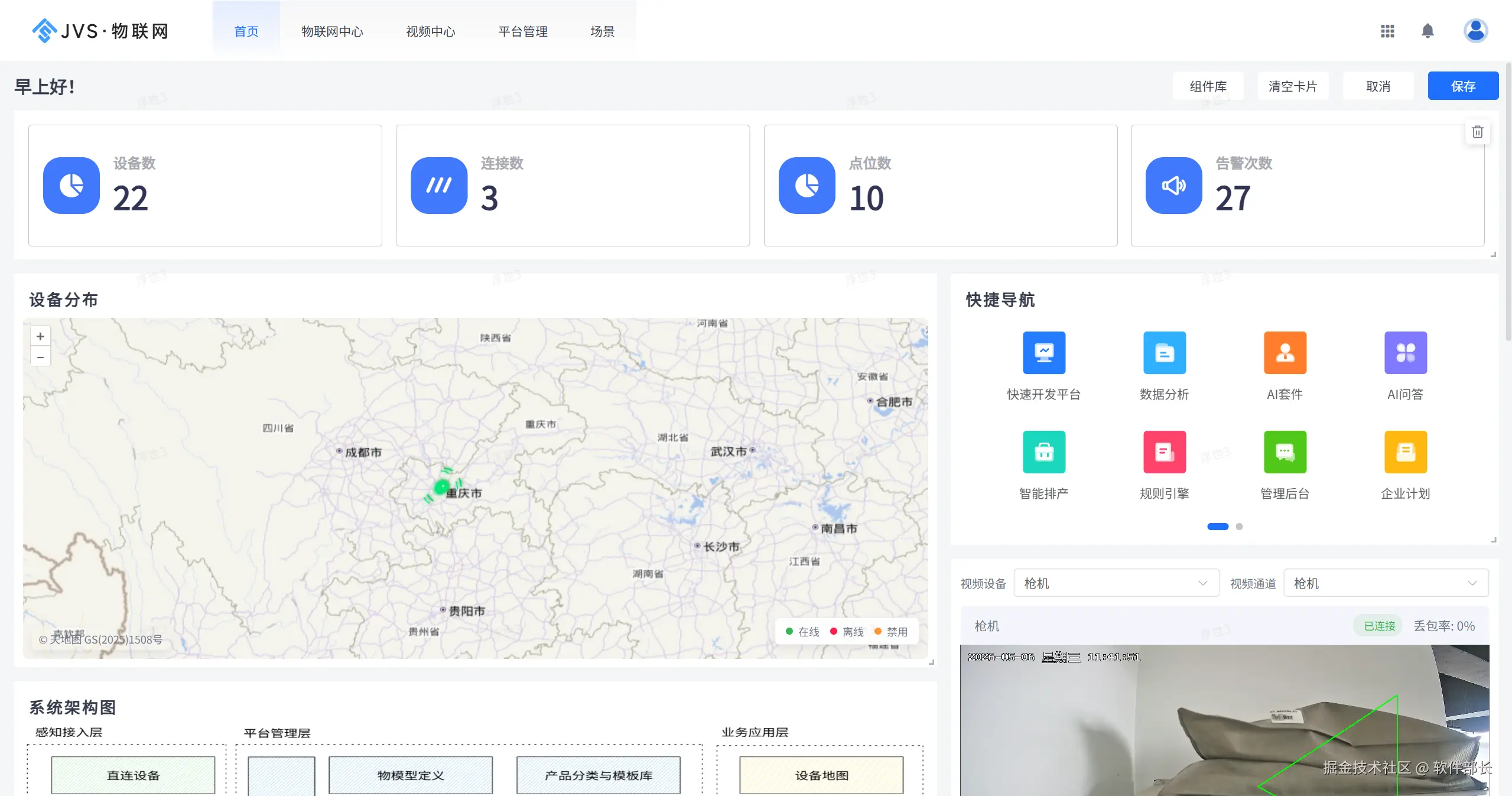Screen dimensions: 1512x796
Task: Zoom out on the device map
Action: [40, 357]
